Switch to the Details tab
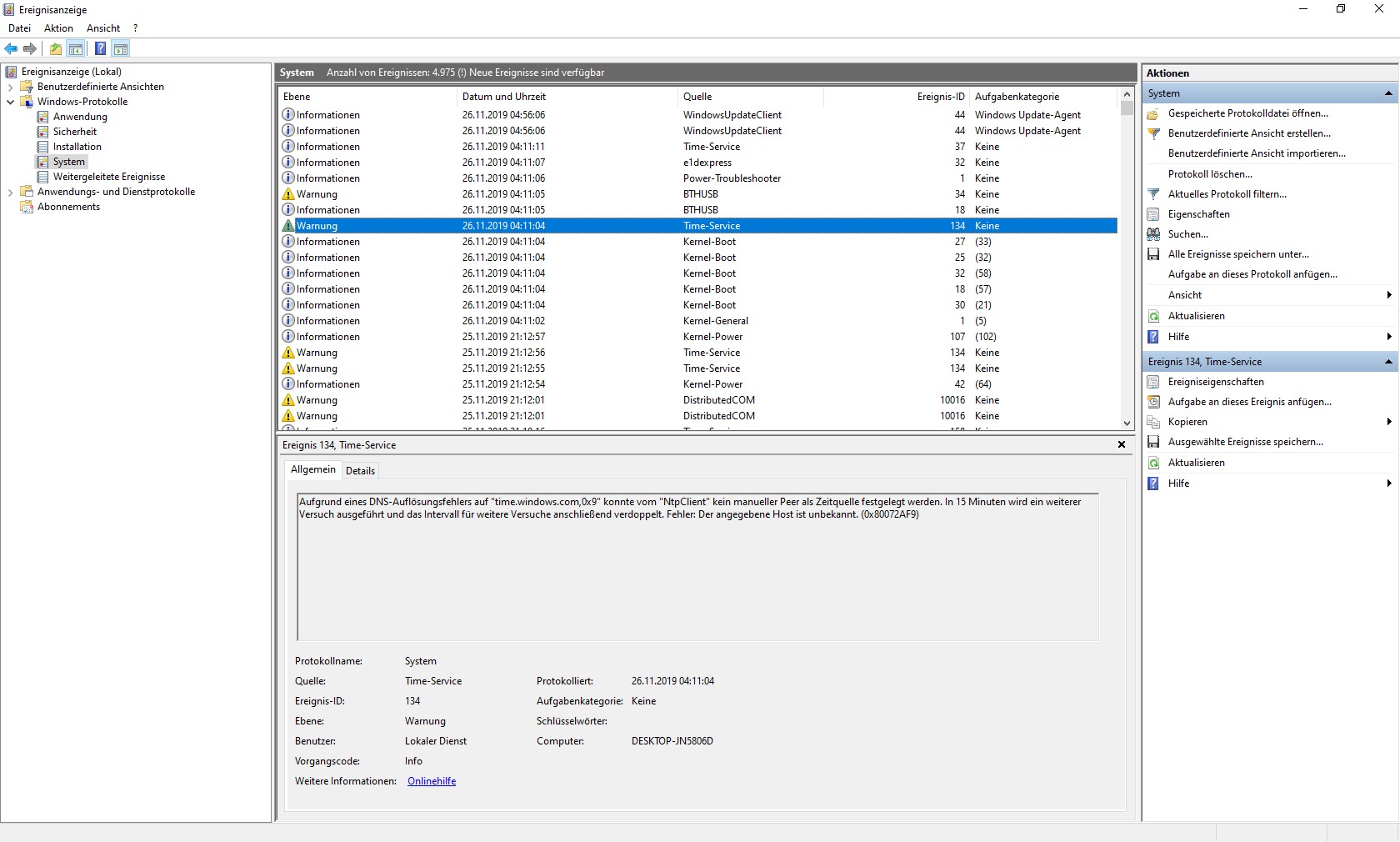 point(360,471)
